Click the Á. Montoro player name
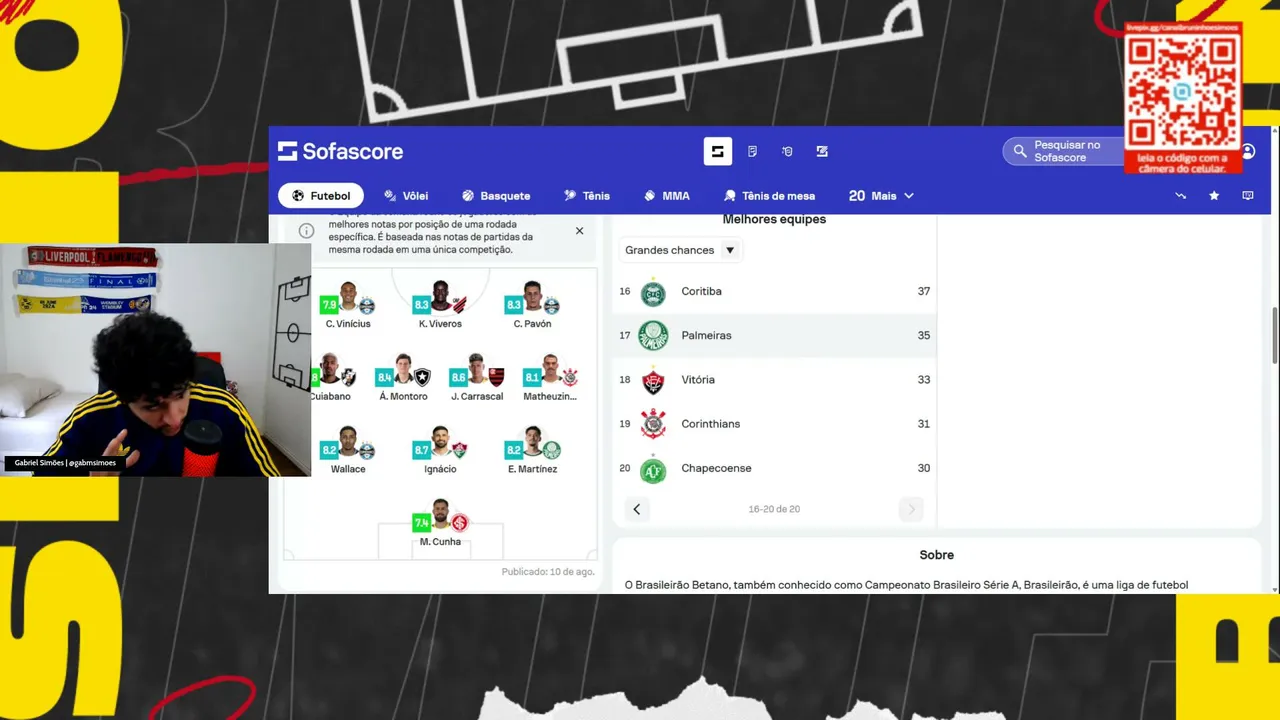This screenshot has height=720, width=1280. (403, 397)
